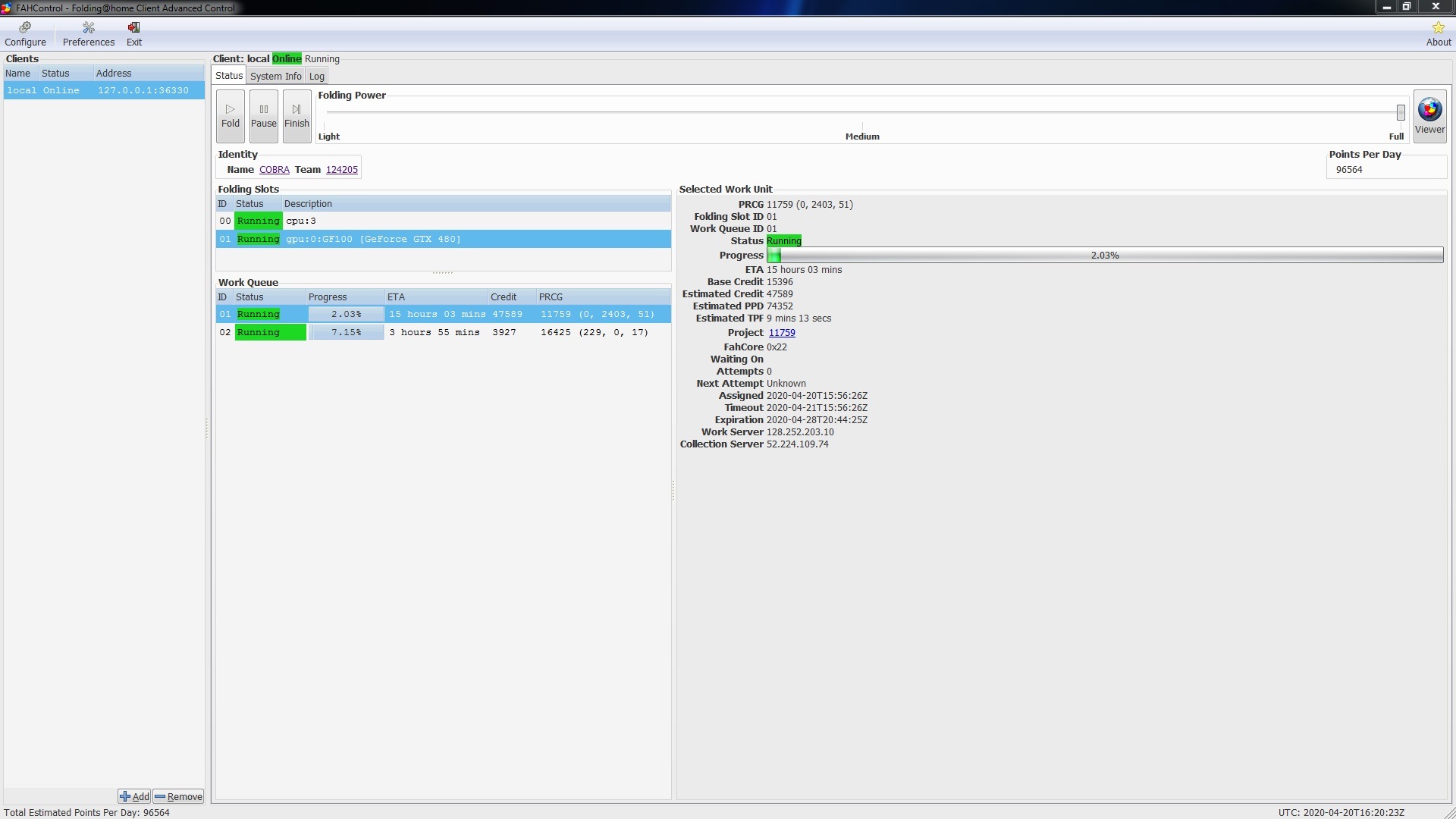Start folding with the Fold button
This screenshot has height=819, width=1456.
point(231,116)
